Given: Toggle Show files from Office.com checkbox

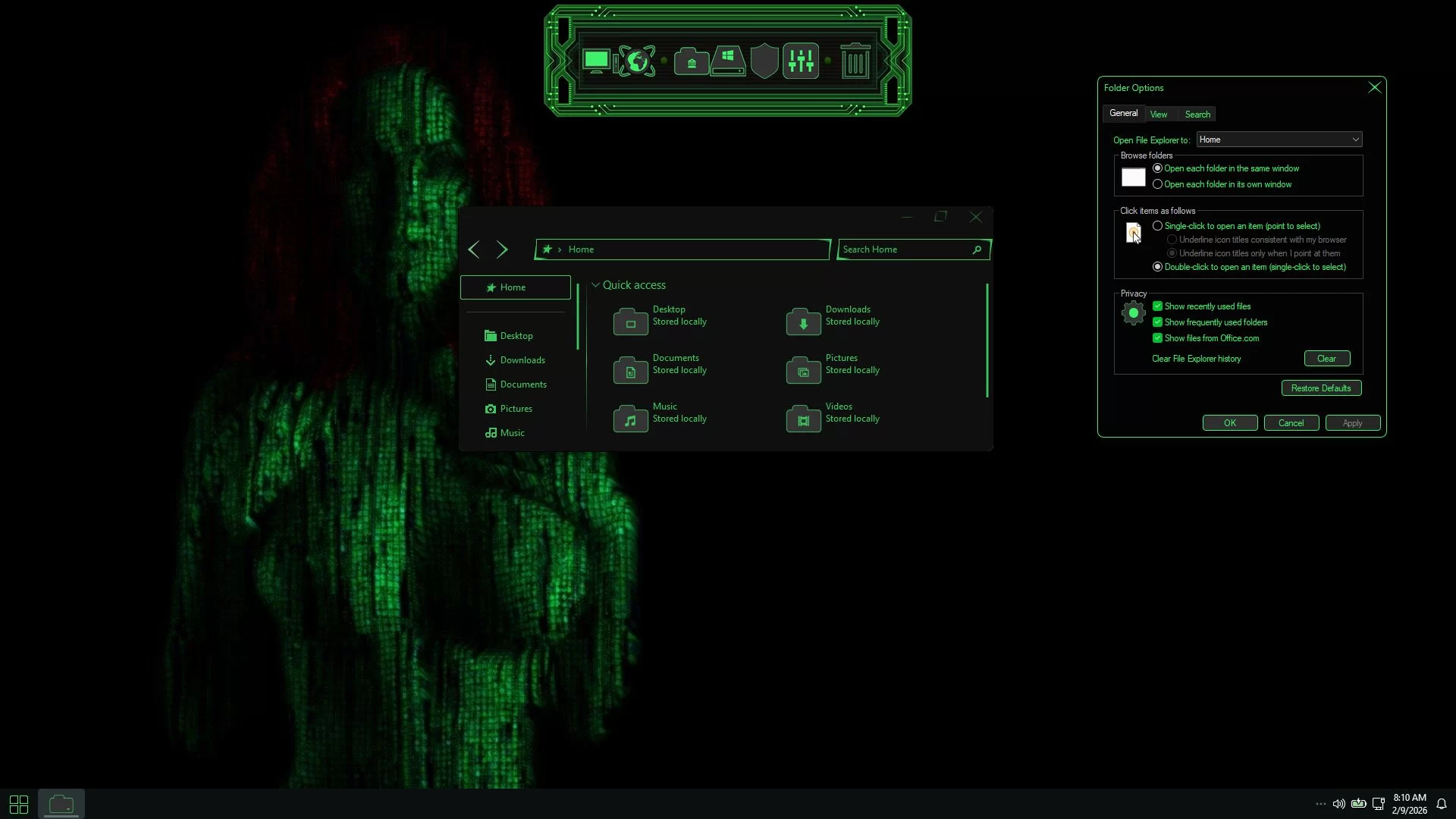Looking at the screenshot, I should (x=1157, y=338).
